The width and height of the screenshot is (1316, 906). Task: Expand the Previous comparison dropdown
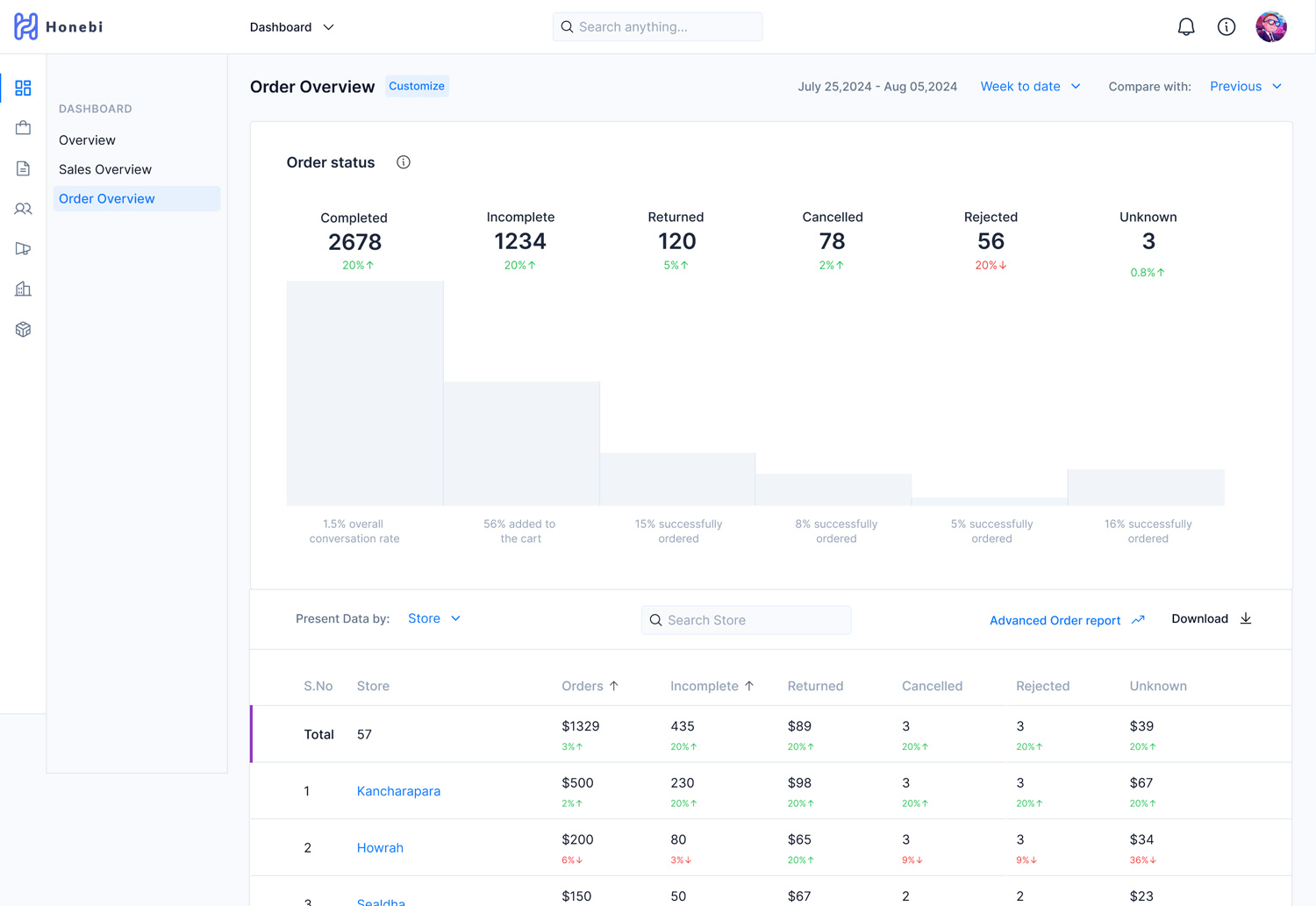click(x=1245, y=86)
